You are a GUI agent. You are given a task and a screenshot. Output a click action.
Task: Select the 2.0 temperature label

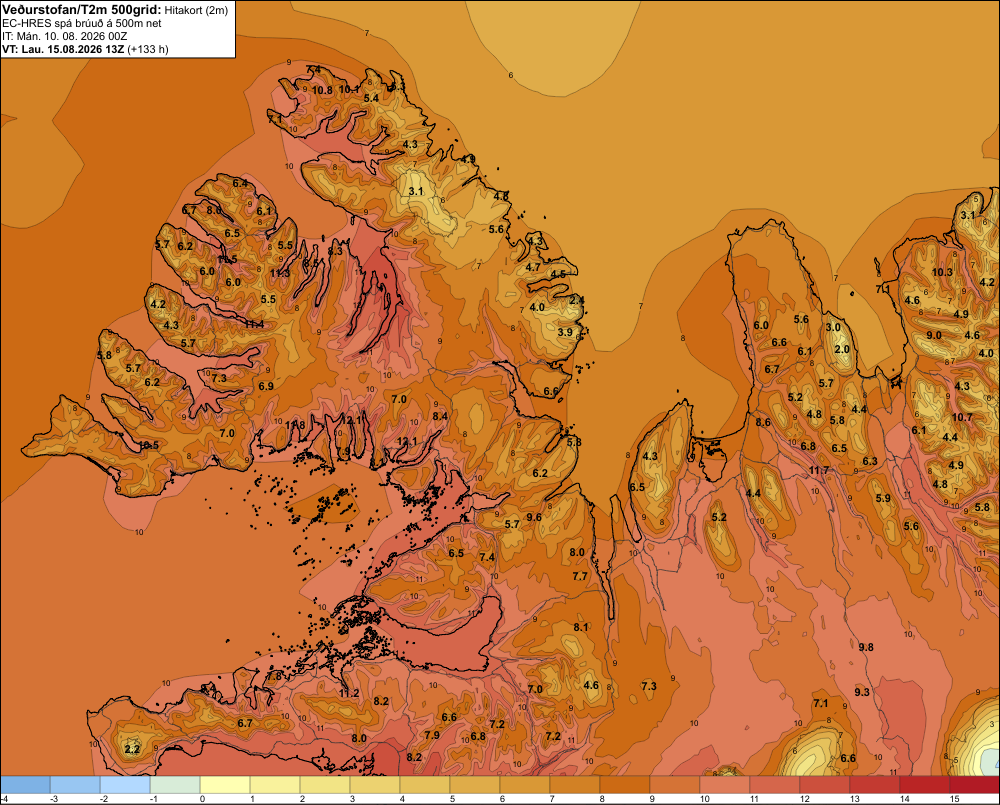pos(842,349)
